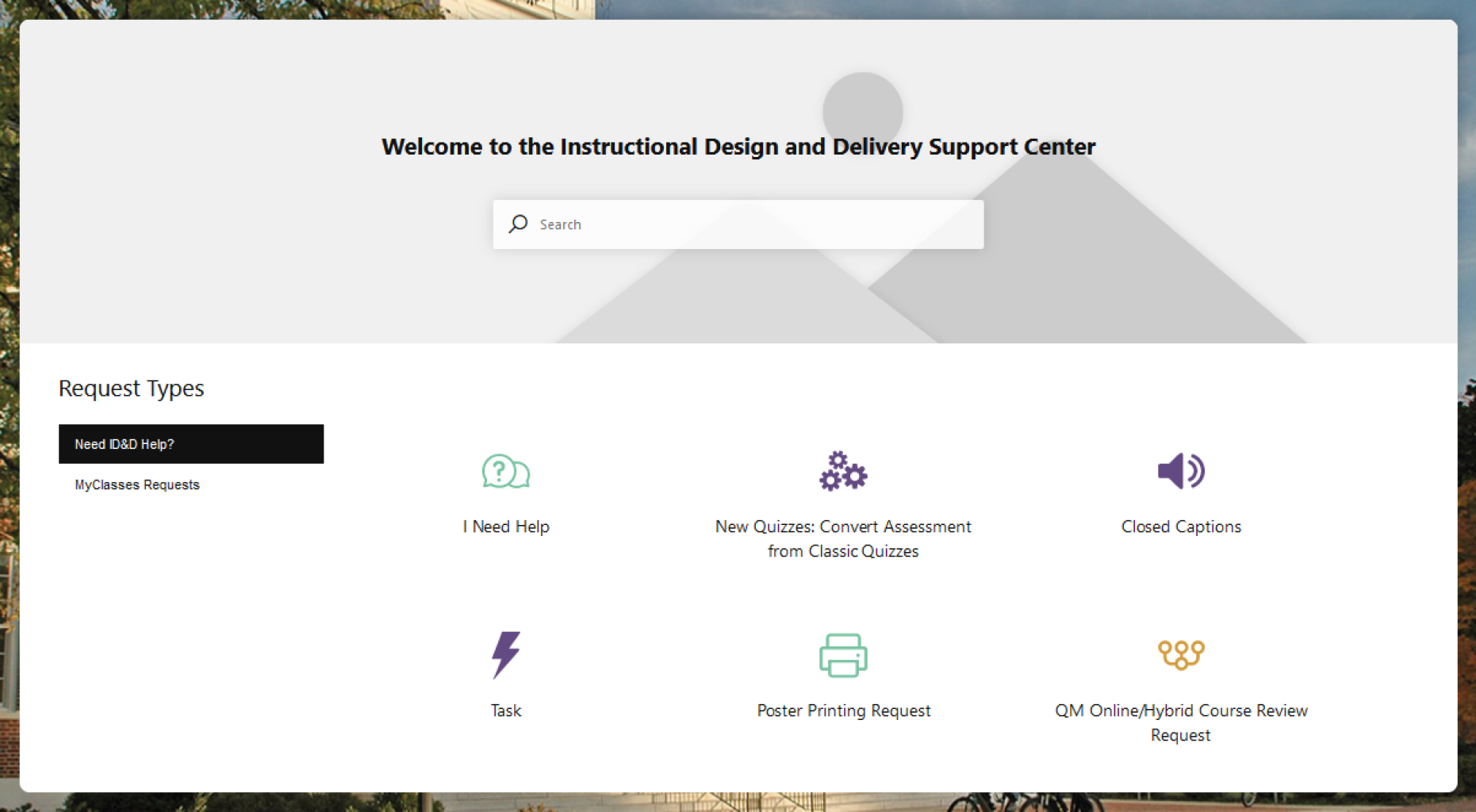This screenshot has height=812, width=1476.
Task: Click the Welcome heading text
Action: pos(738,146)
